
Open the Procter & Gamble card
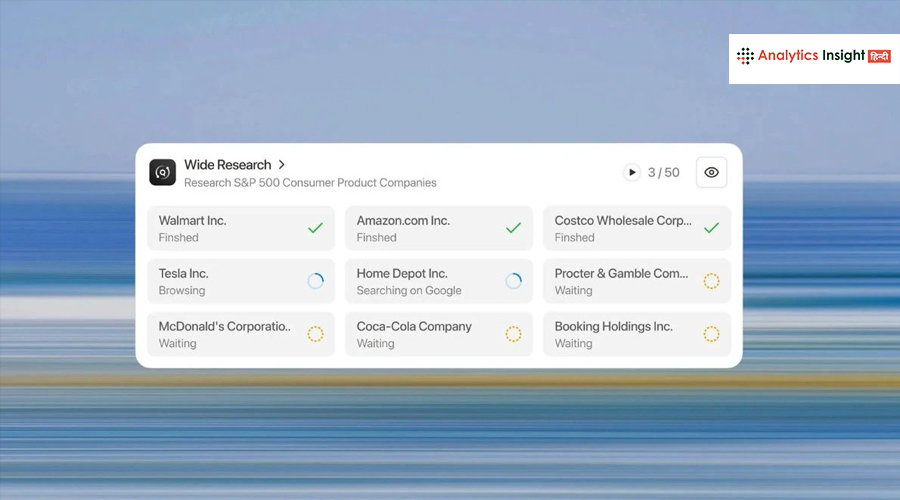coord(637,281)
